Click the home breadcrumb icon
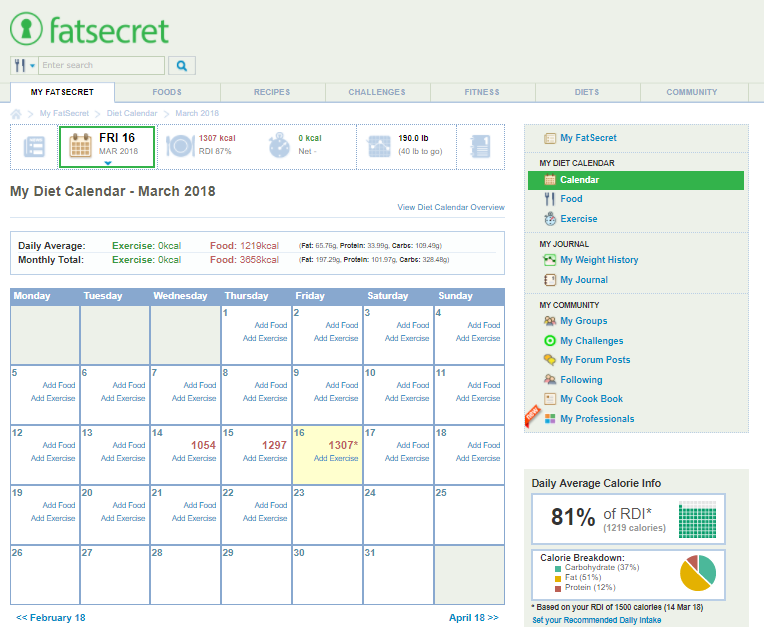Image resolution: width=764 pixels, height=627 pixels. (16, 114)
